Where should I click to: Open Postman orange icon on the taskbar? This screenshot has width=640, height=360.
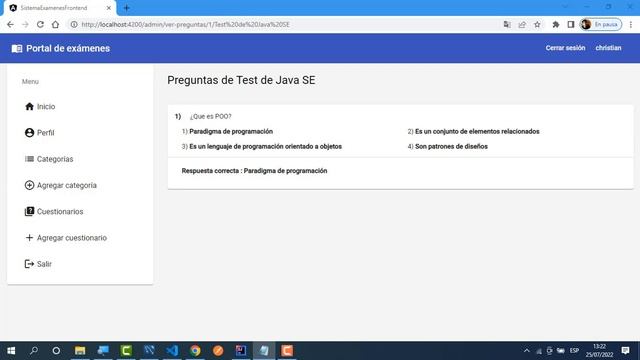point(218,351)
